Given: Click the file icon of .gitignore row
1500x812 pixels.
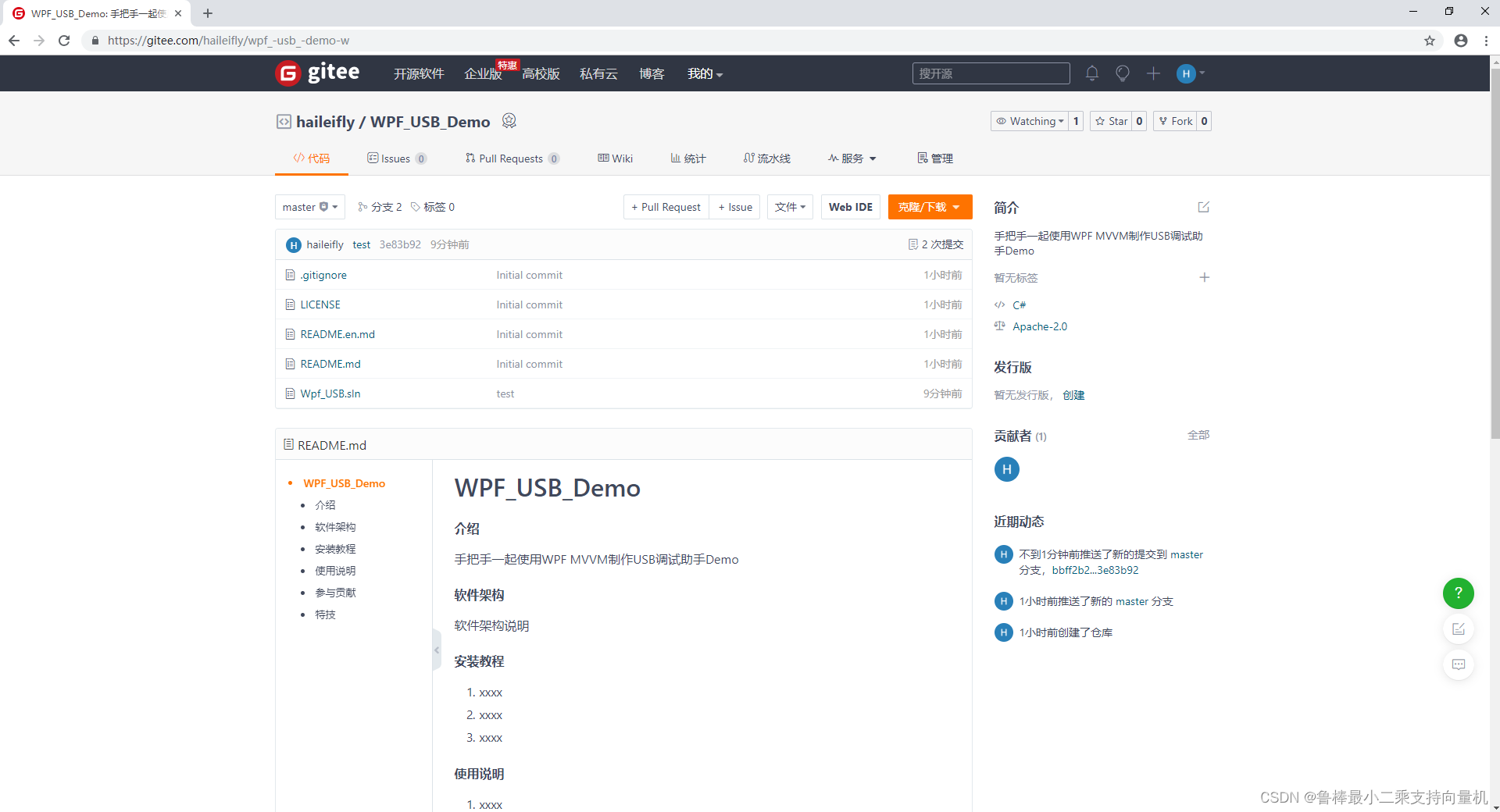Looking at the screenshot, I should 291,275.
